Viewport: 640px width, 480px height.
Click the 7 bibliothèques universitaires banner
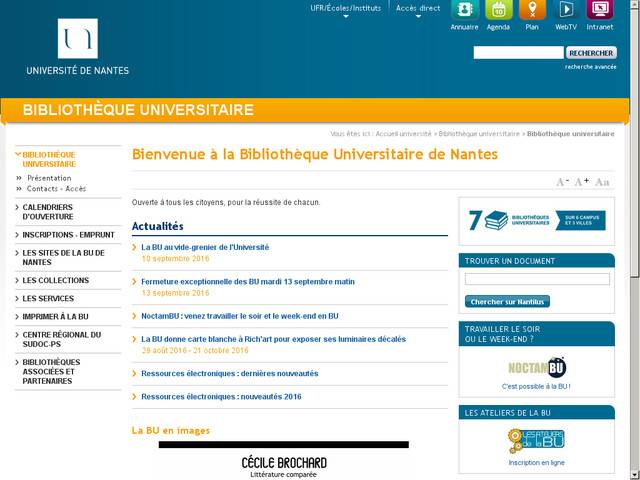pyautogui.click(x=536, y=220)
